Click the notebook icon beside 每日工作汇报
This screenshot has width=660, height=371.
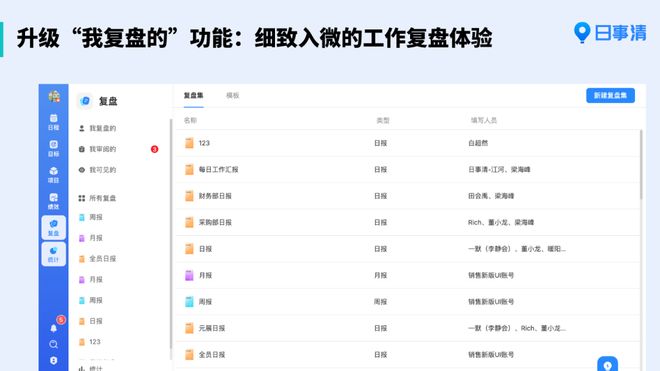pyautogui.click(x=189, y=170)
